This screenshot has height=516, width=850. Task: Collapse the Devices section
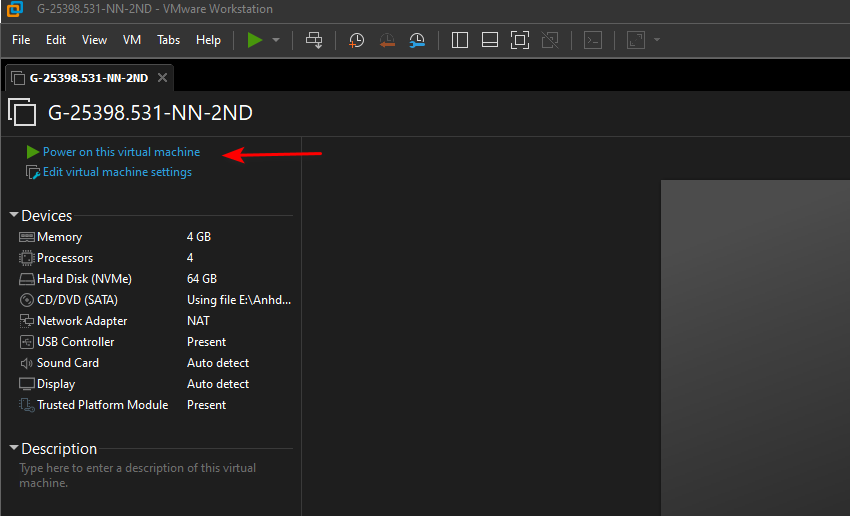coord(14,215)
